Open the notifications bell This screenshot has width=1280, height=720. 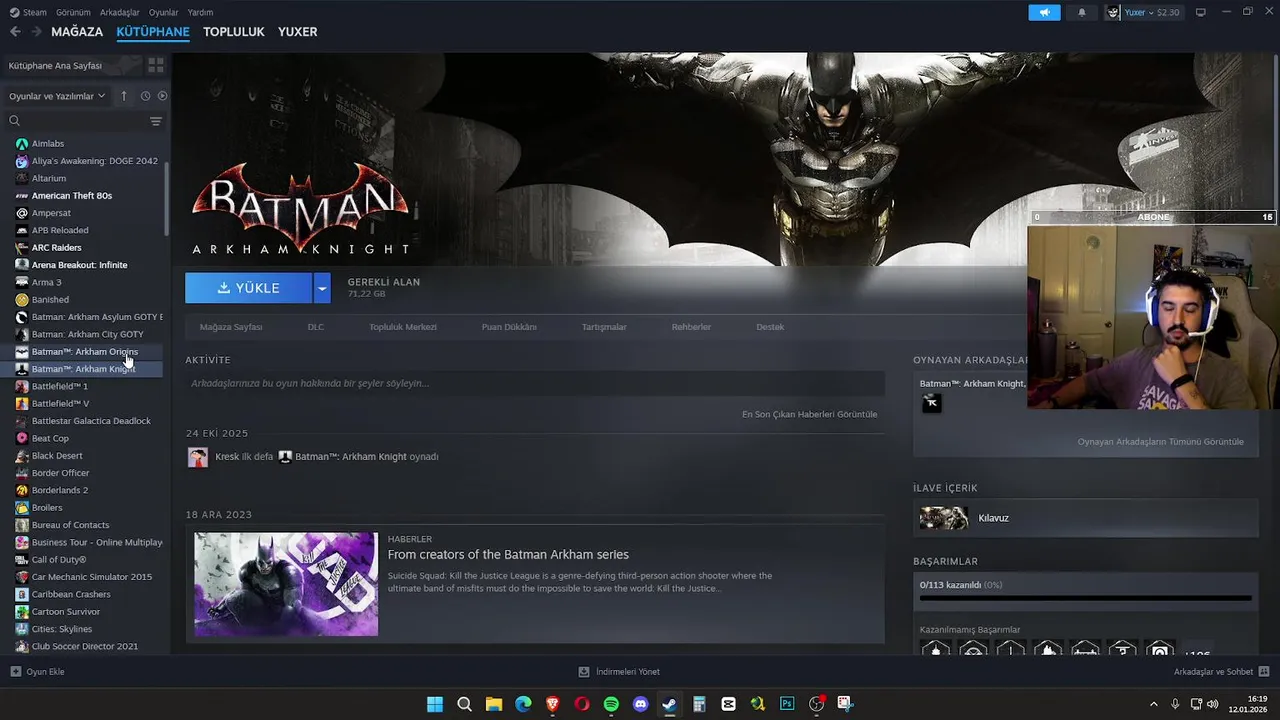pyautogui.click(x=1081, y=12)
